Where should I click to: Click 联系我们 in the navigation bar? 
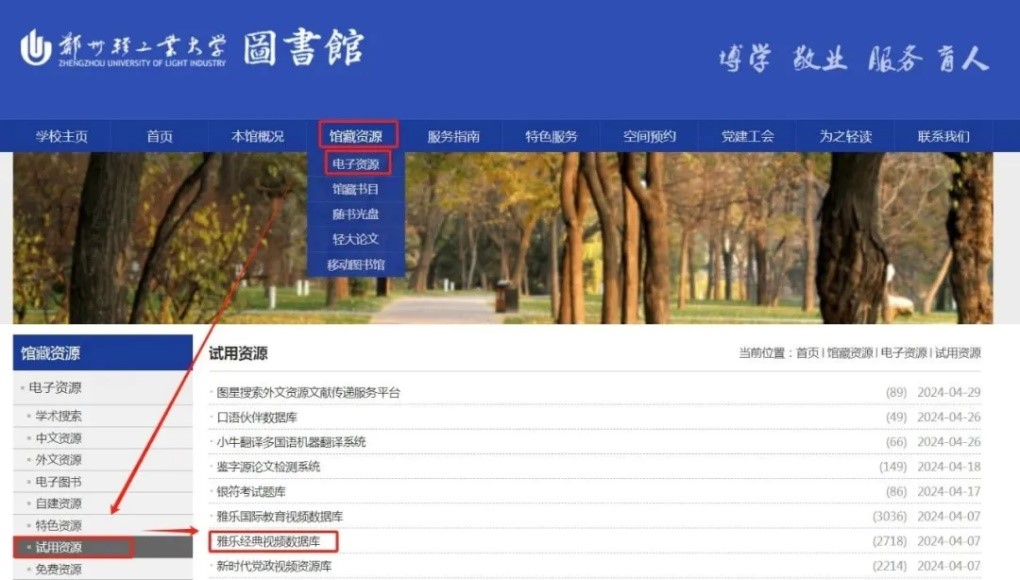(x=943, y=136)
